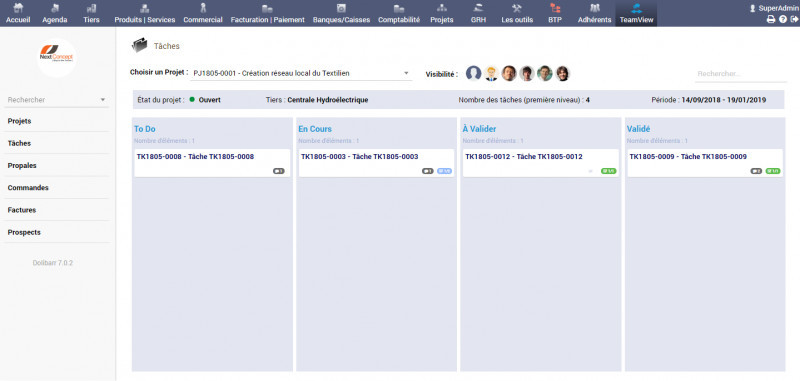
Task: Click the Tâches briefcase icon
Action: point(139,46)
